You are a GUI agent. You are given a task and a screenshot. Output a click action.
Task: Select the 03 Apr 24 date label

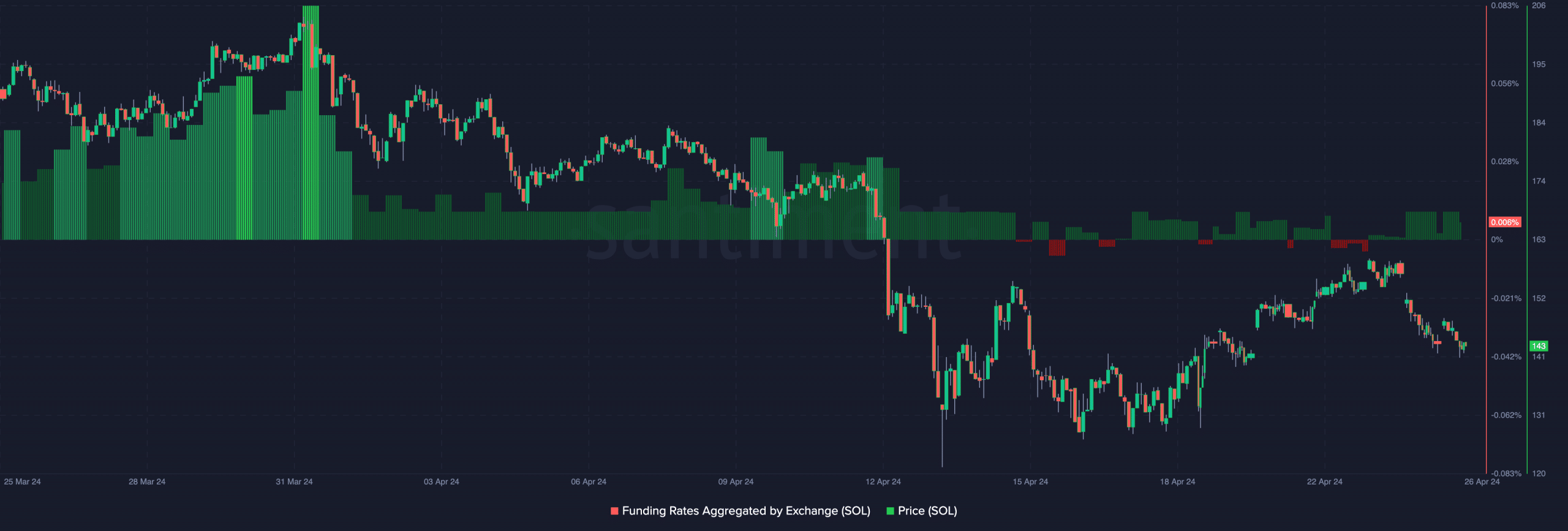point(442,481)
